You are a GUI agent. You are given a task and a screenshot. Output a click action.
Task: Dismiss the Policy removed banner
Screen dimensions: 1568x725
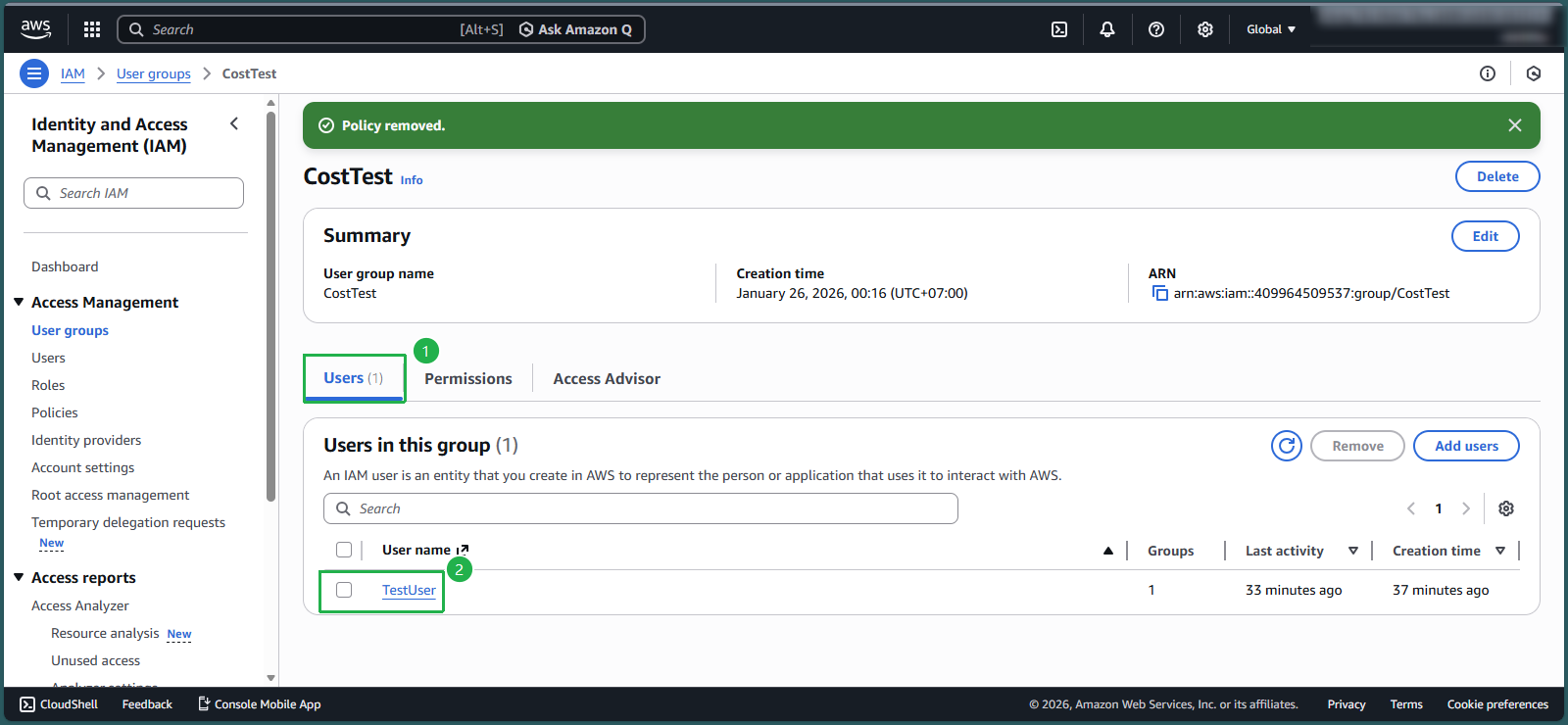[x=1515, y=125]
